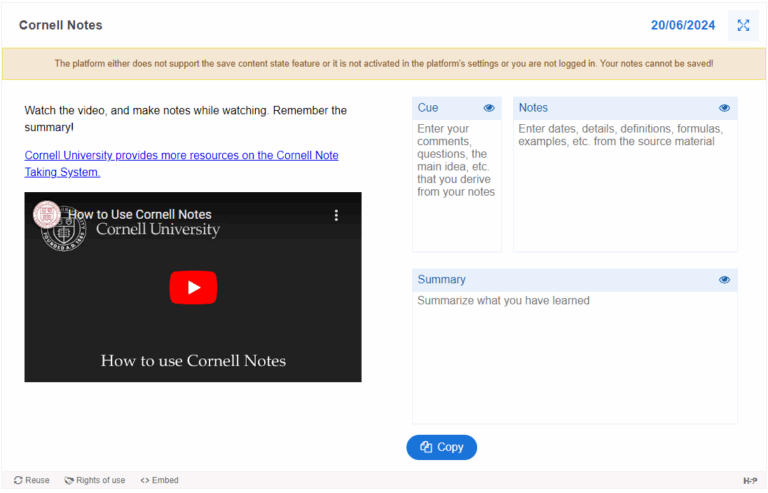768x493 pixels.
Task: Click the video thumbnail caption text
Action: 193,361
